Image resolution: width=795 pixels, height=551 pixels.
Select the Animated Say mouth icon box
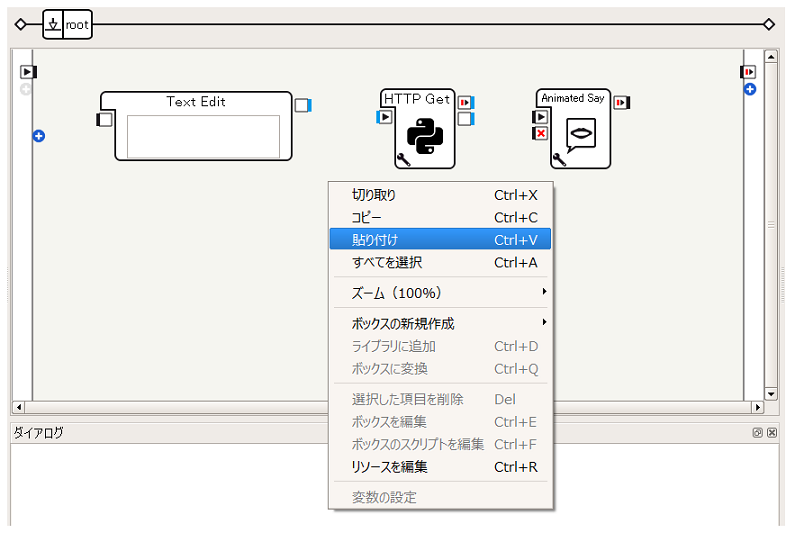[581, 135]
